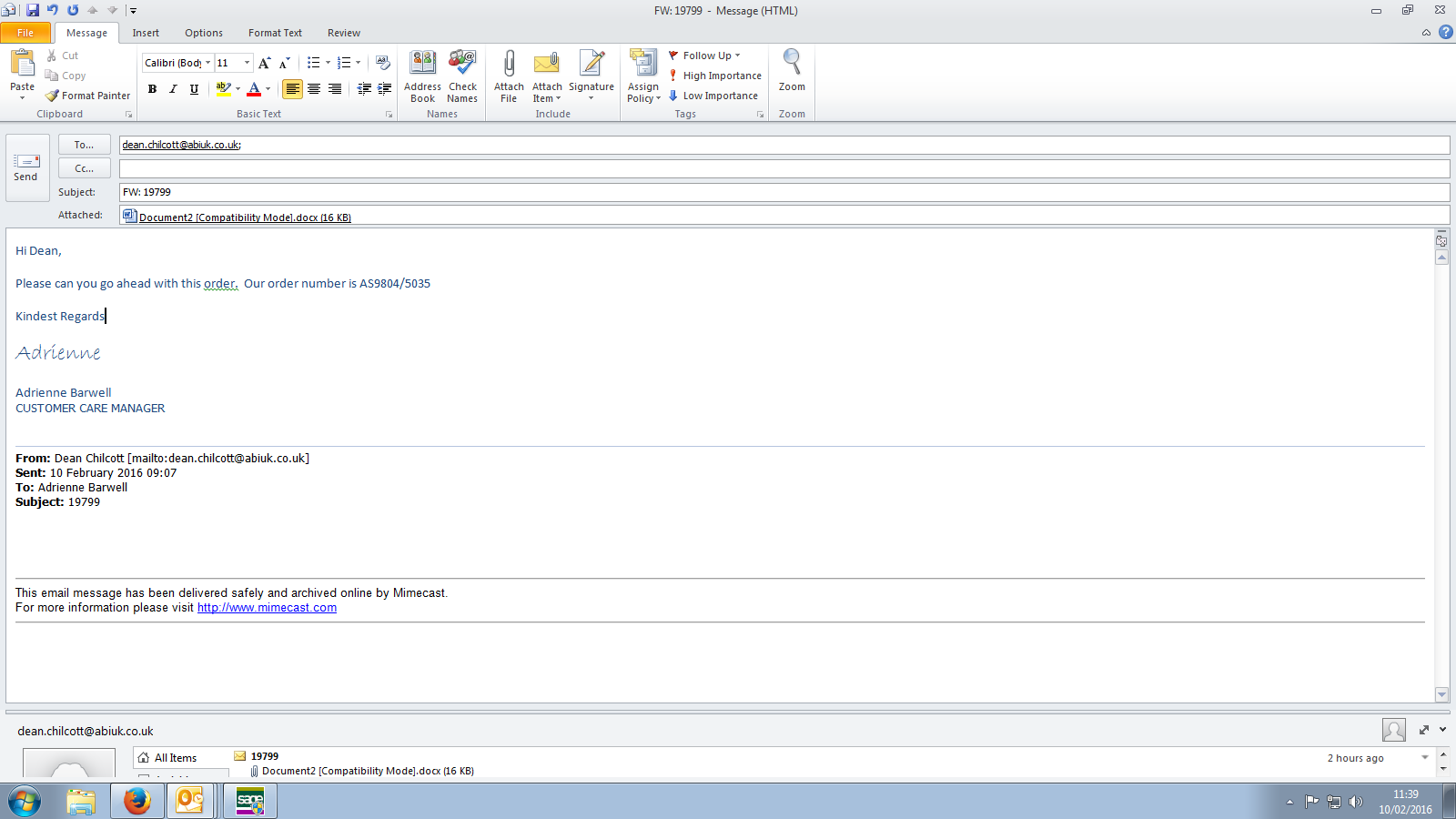Mark message as High Importance

click(714, 76)
